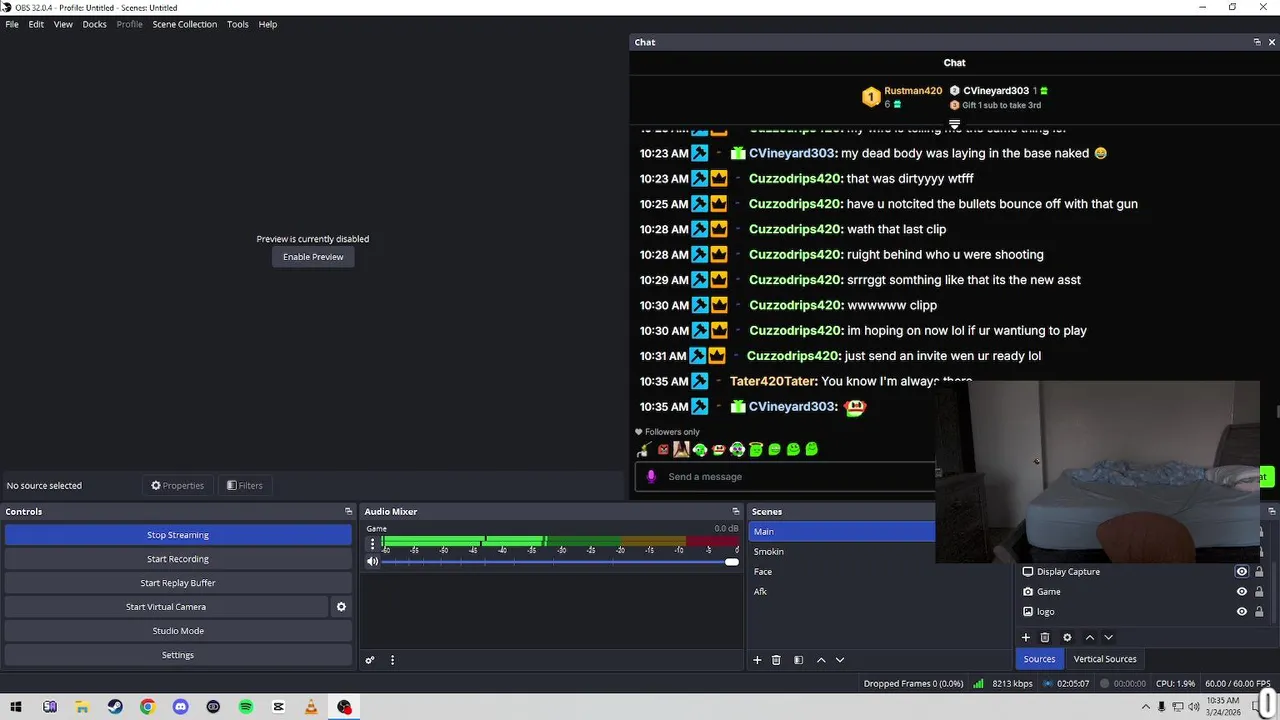Image resolution: width=1280 pixels, height=720 pixels.
Task: Switch to Vertical Sources tab
Action: point(1105,659)
